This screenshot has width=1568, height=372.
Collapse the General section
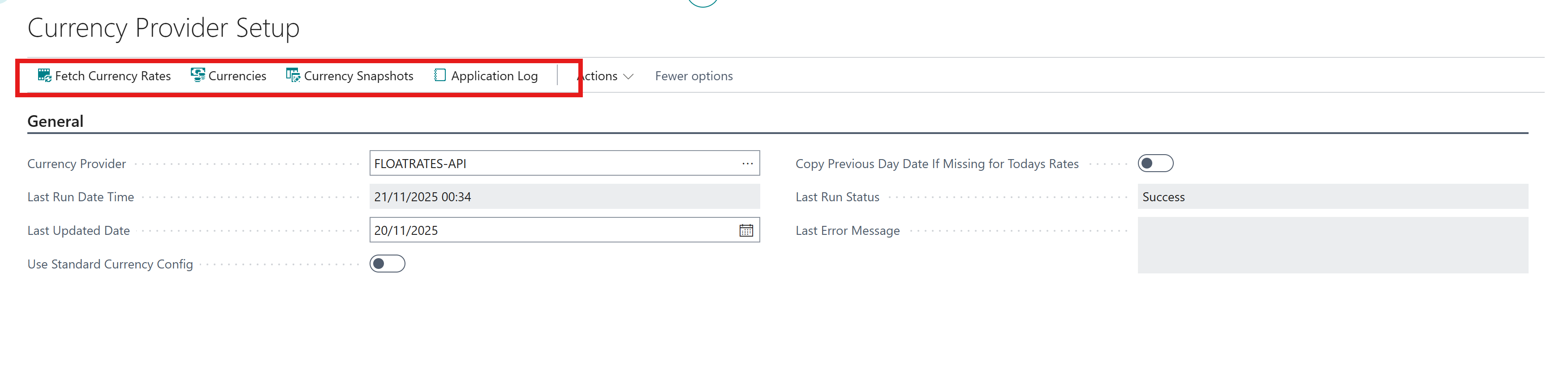click(x=55, y=121)
